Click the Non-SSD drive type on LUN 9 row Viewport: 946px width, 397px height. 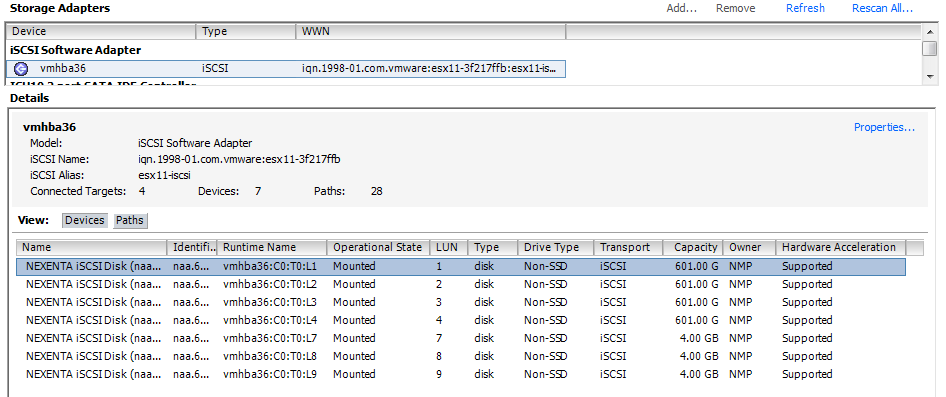tap(545, 375)
